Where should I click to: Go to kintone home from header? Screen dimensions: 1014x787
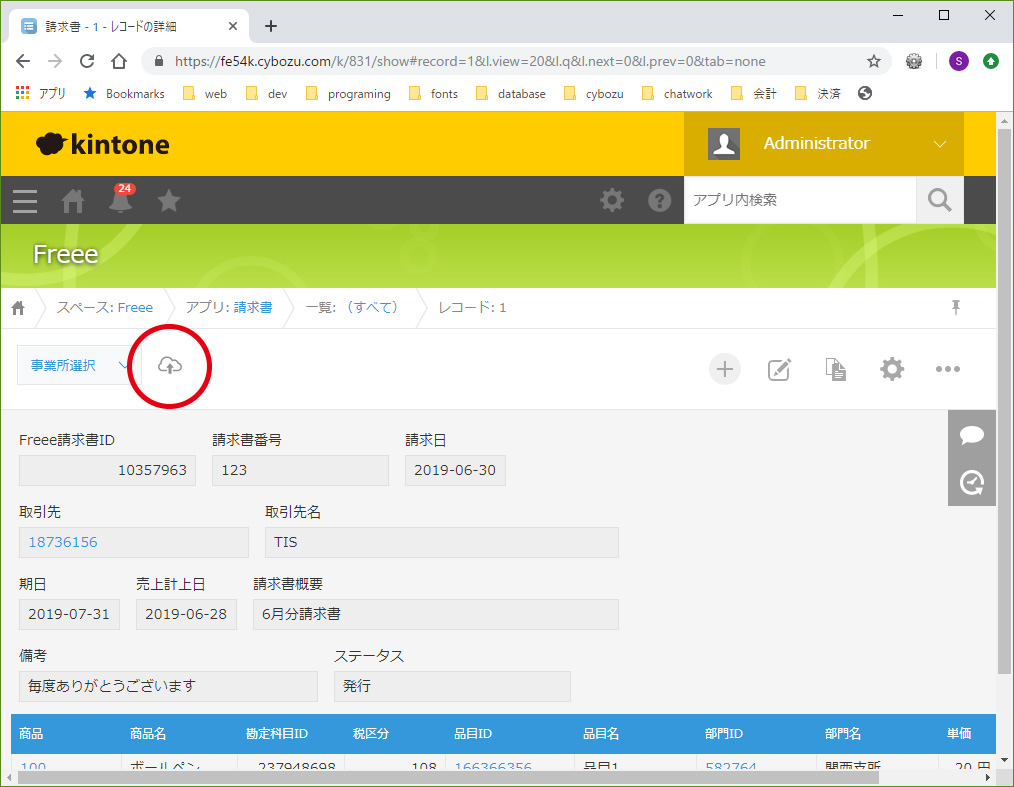click(72, 201)
